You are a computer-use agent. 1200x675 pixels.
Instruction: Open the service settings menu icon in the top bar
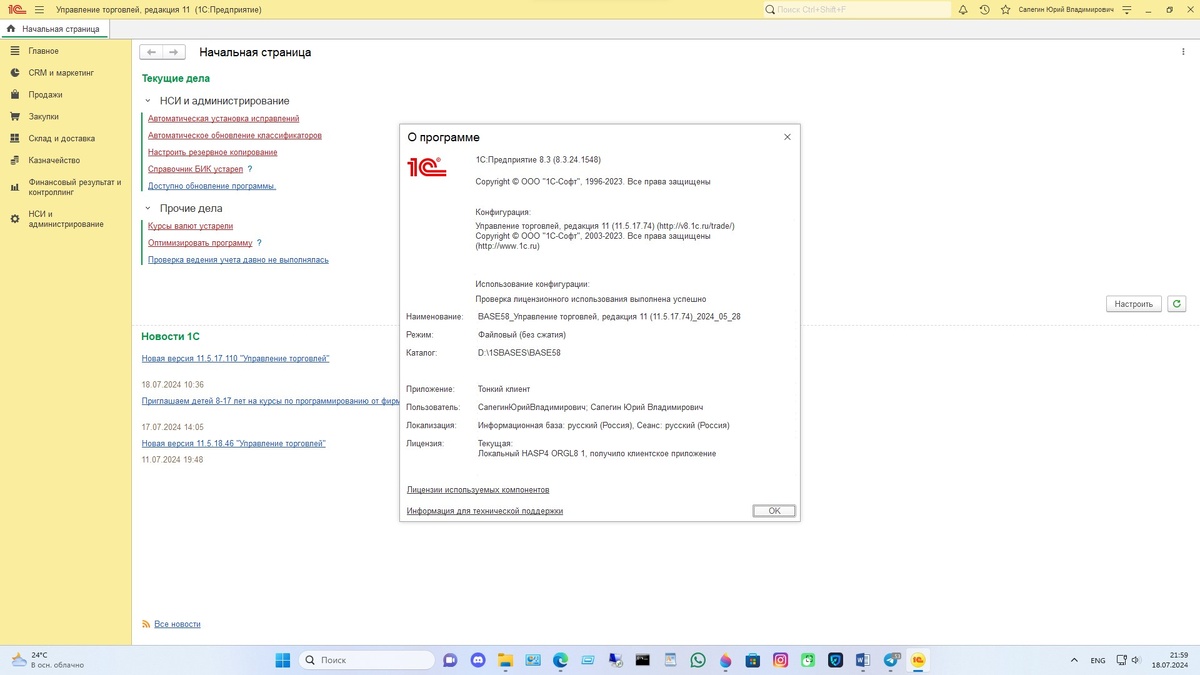[x=1126, y=9]
